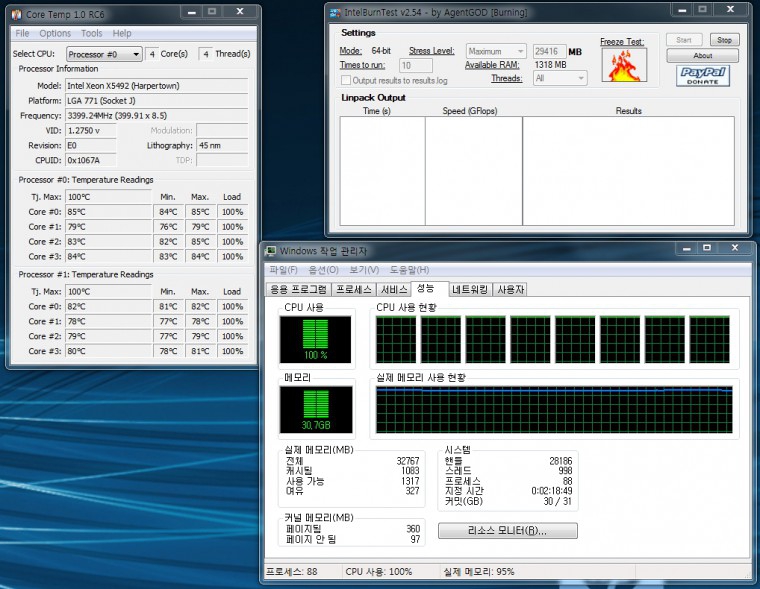760x589 pixels.
Task: Click the last CPU core history graph
Action: [x=709, y=339]
